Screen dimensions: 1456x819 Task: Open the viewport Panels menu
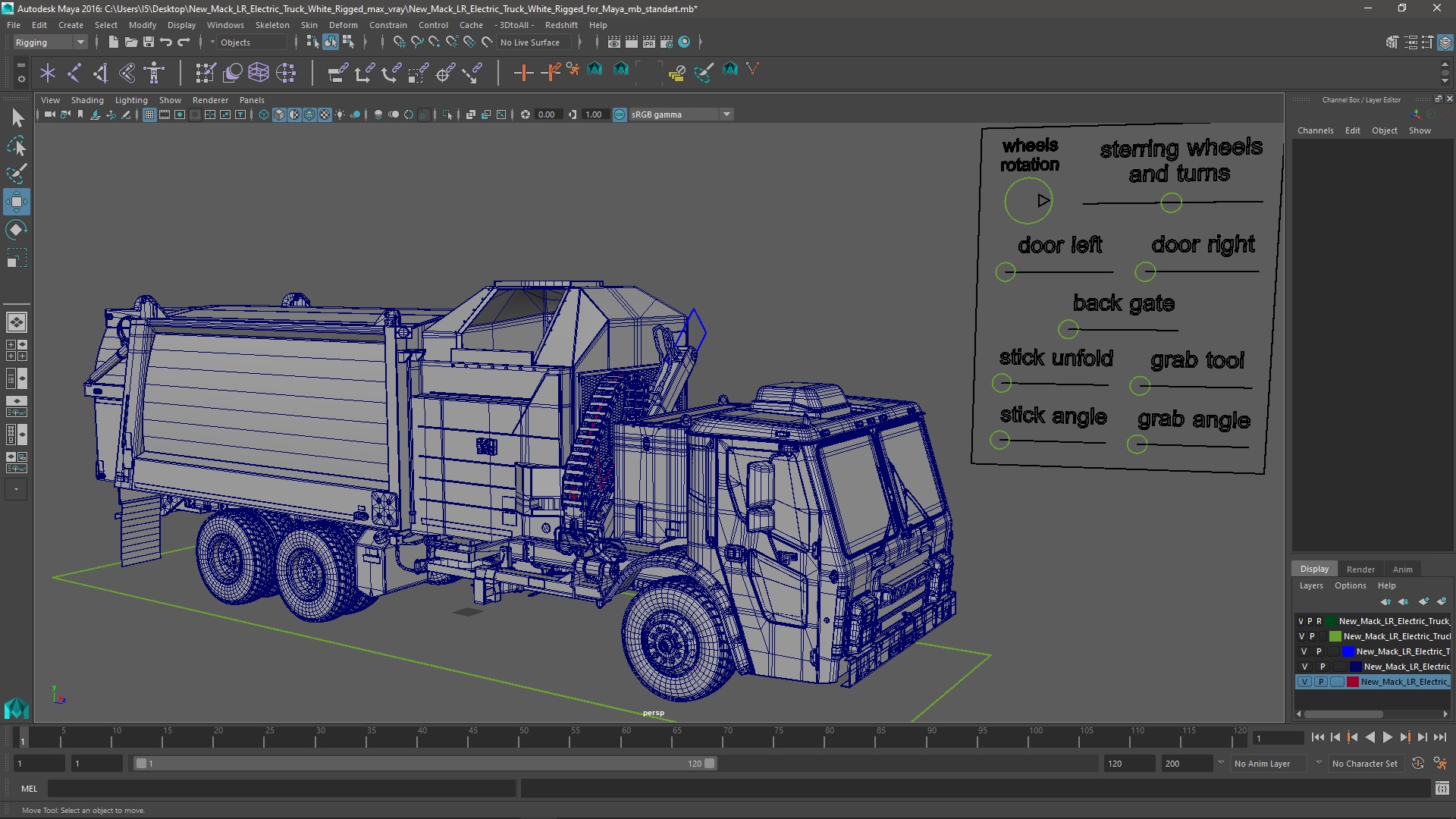(252, 100)
